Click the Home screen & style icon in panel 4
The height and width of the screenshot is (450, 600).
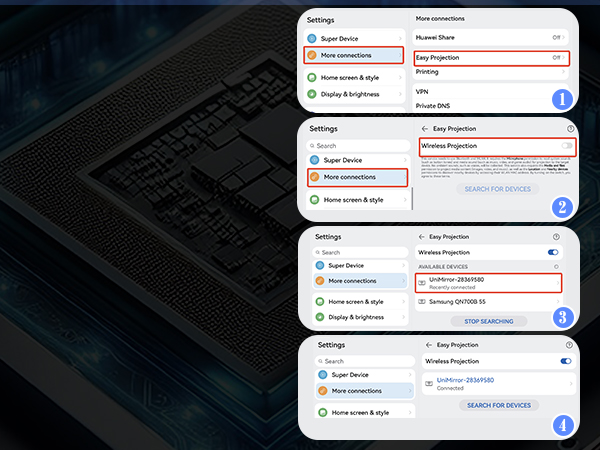(323, 411)
